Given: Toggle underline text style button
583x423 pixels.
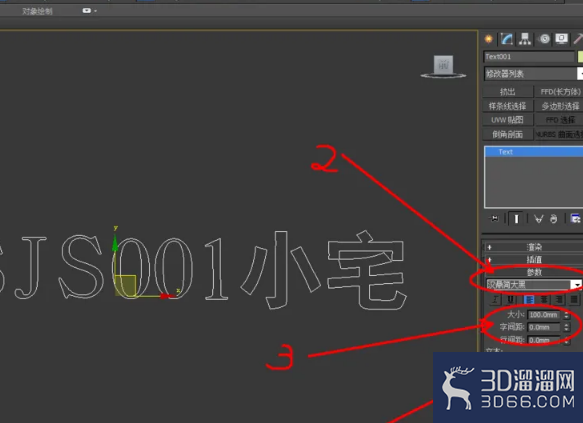Looking at the screenshot, I should (510, 300).
